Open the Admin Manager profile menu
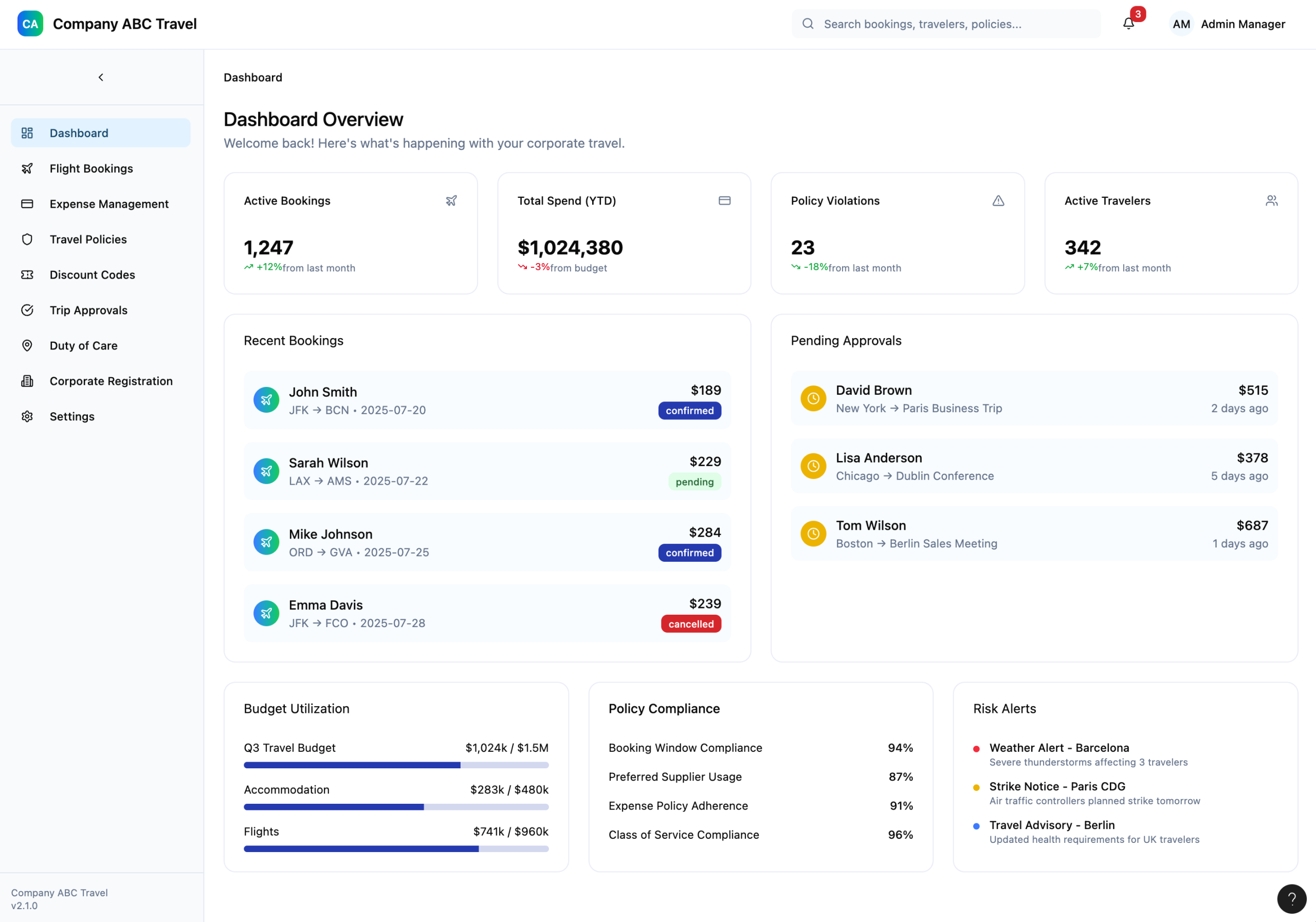Viewport: 1316px width, 922px height. tap(1228, 24)
